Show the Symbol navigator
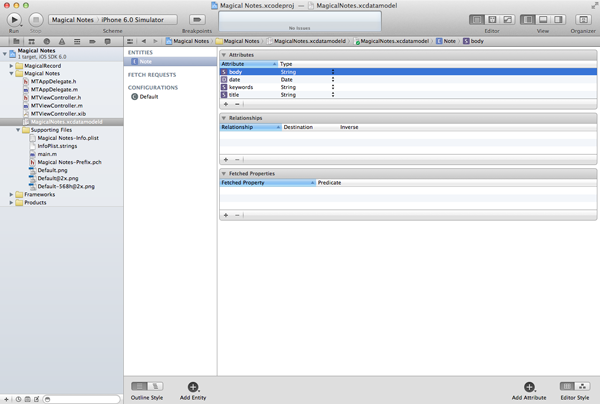The image size is (600, 404). [x=31, y=41]
